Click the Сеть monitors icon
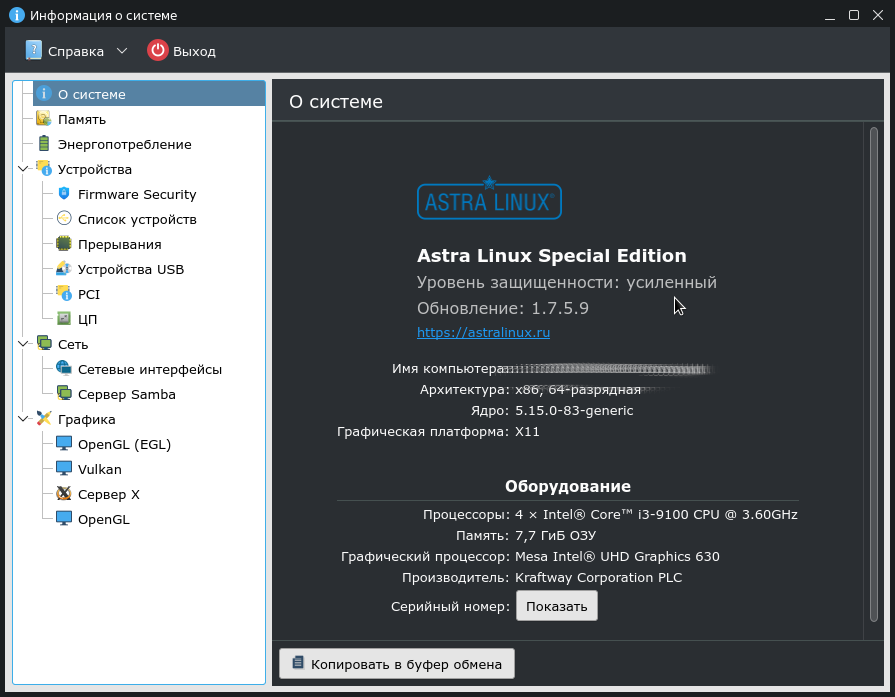 point(44,343)
